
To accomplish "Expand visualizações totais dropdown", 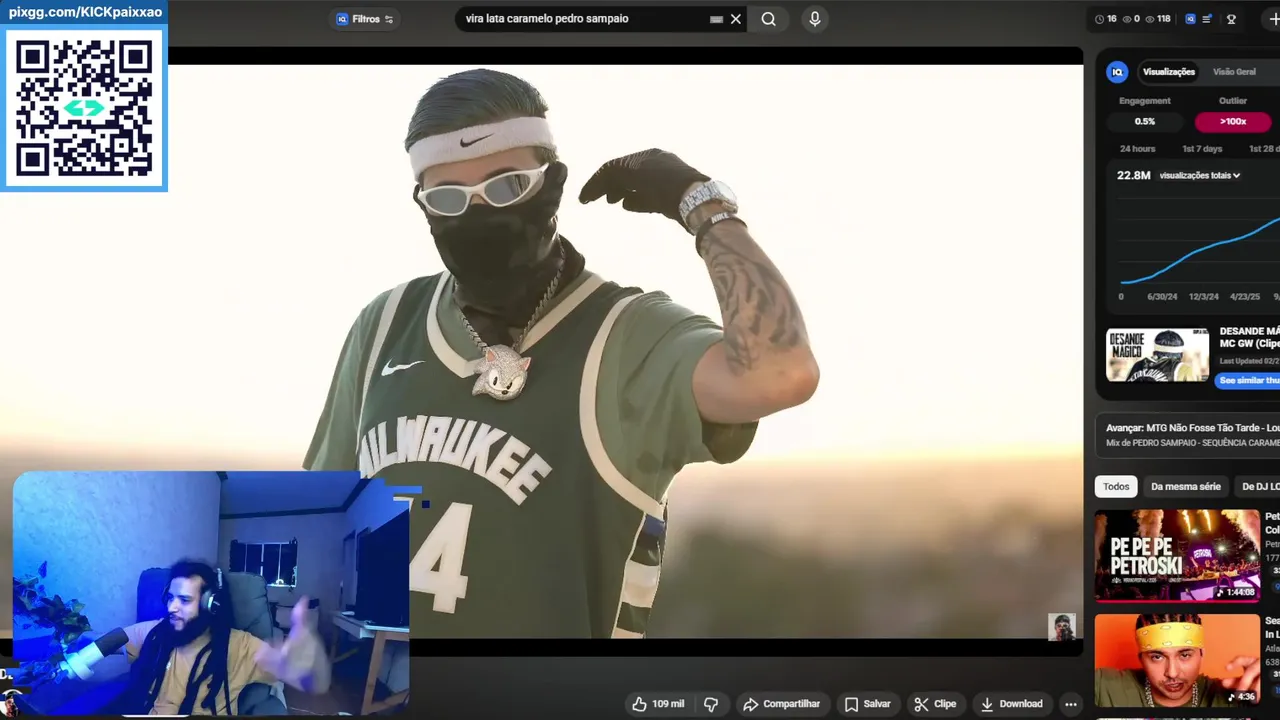I will point(1200,175).
